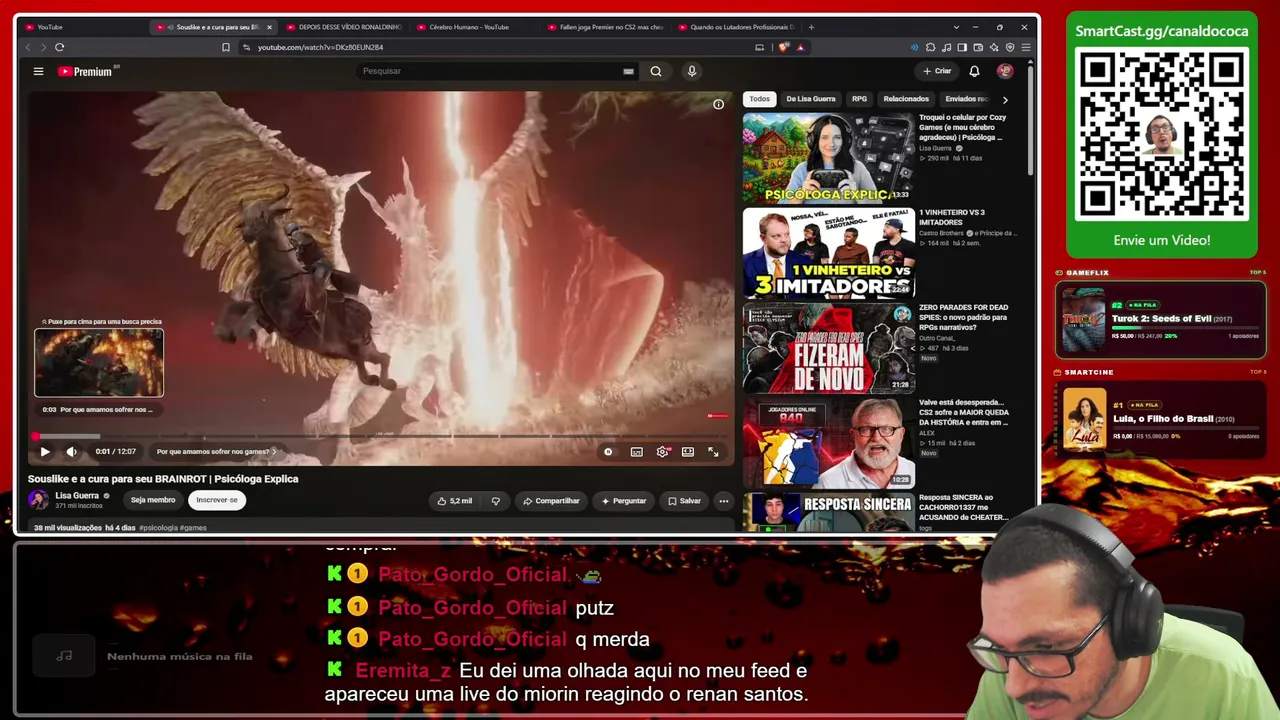1280x720 pixels.
Task: Open '1 VINHETEIRO VS 3 IMITADORES' thumbnail
Action: (828, 252)
